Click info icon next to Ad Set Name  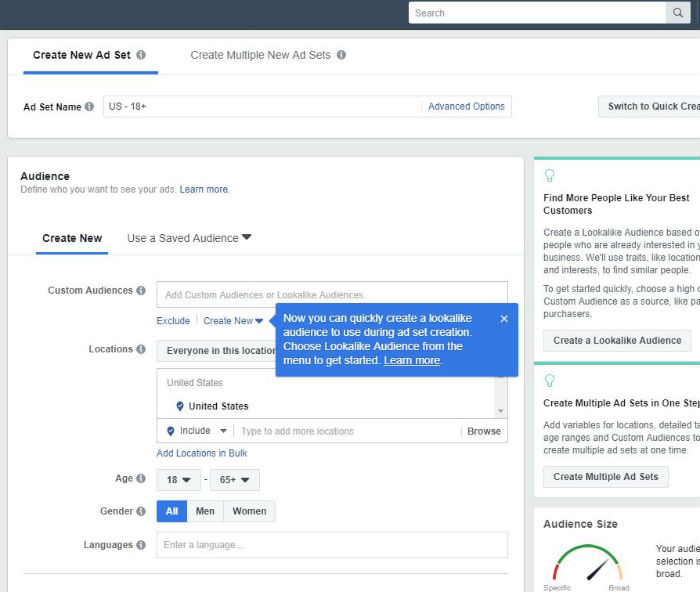pyautogui.click(x=89, y=107)
